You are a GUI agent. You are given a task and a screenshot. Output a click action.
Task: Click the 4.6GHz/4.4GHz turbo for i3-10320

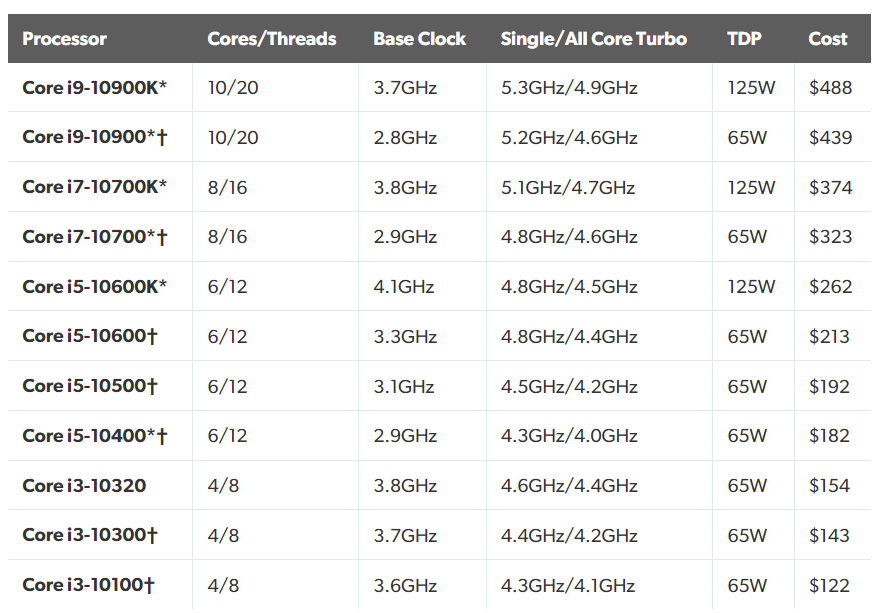[569, 486]
